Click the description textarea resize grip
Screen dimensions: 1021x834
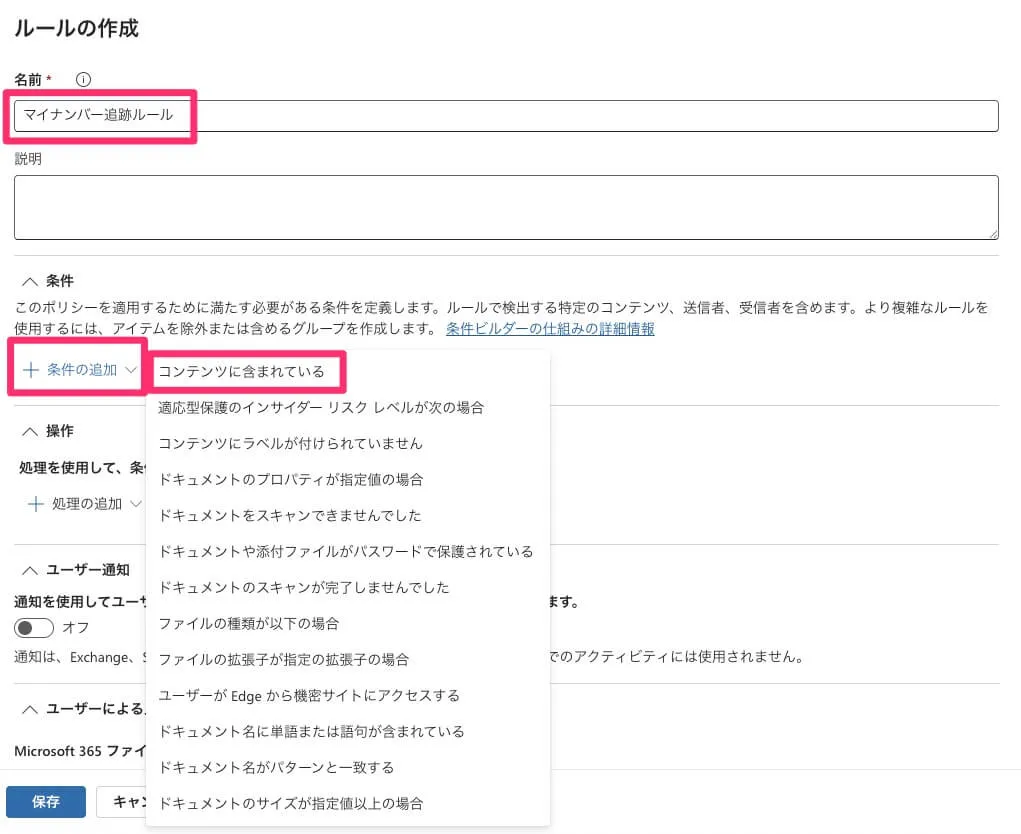pos(993,234)
